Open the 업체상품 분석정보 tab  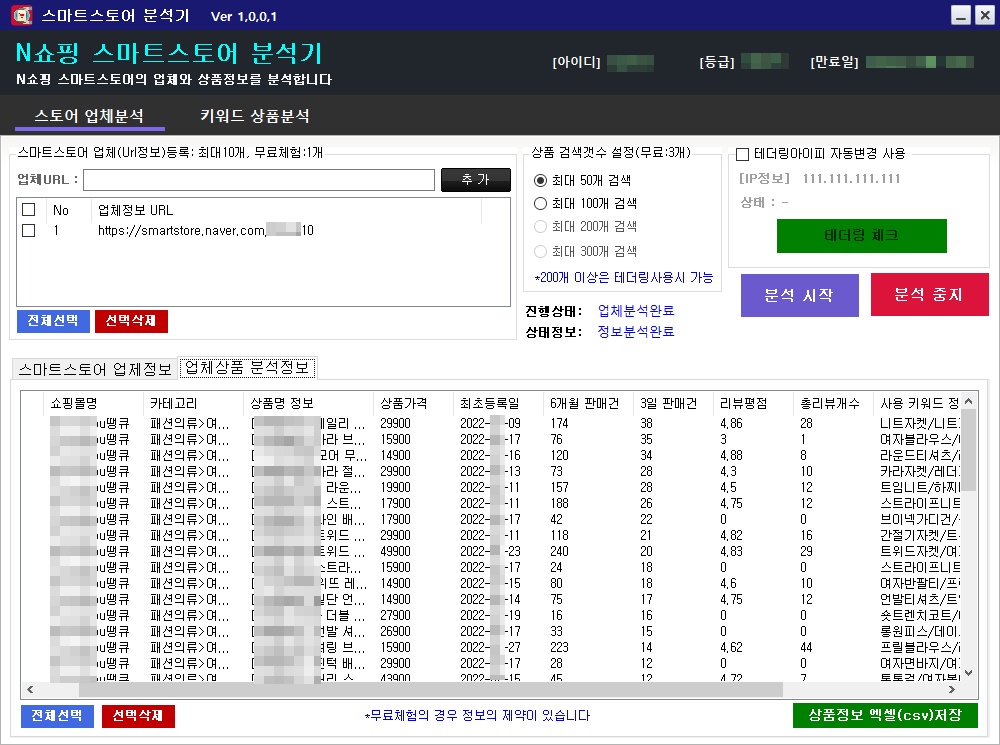coord(247,368)
